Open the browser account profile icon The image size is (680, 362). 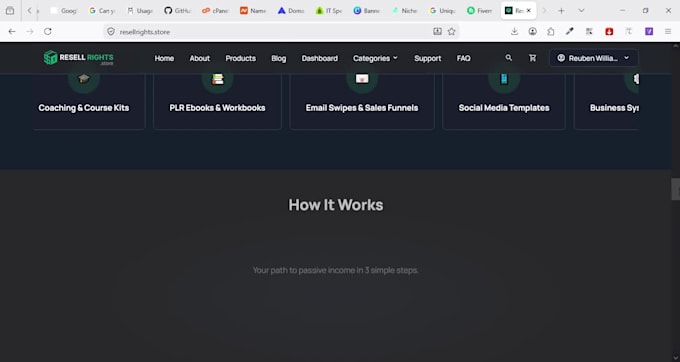(x=533, y=31)
